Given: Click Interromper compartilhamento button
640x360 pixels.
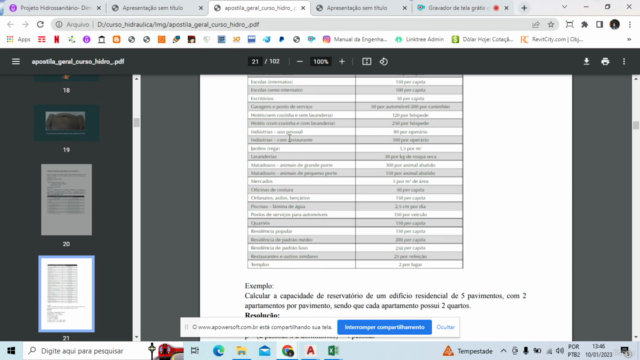Looking at the screenshot, I should tap(384, 327).
